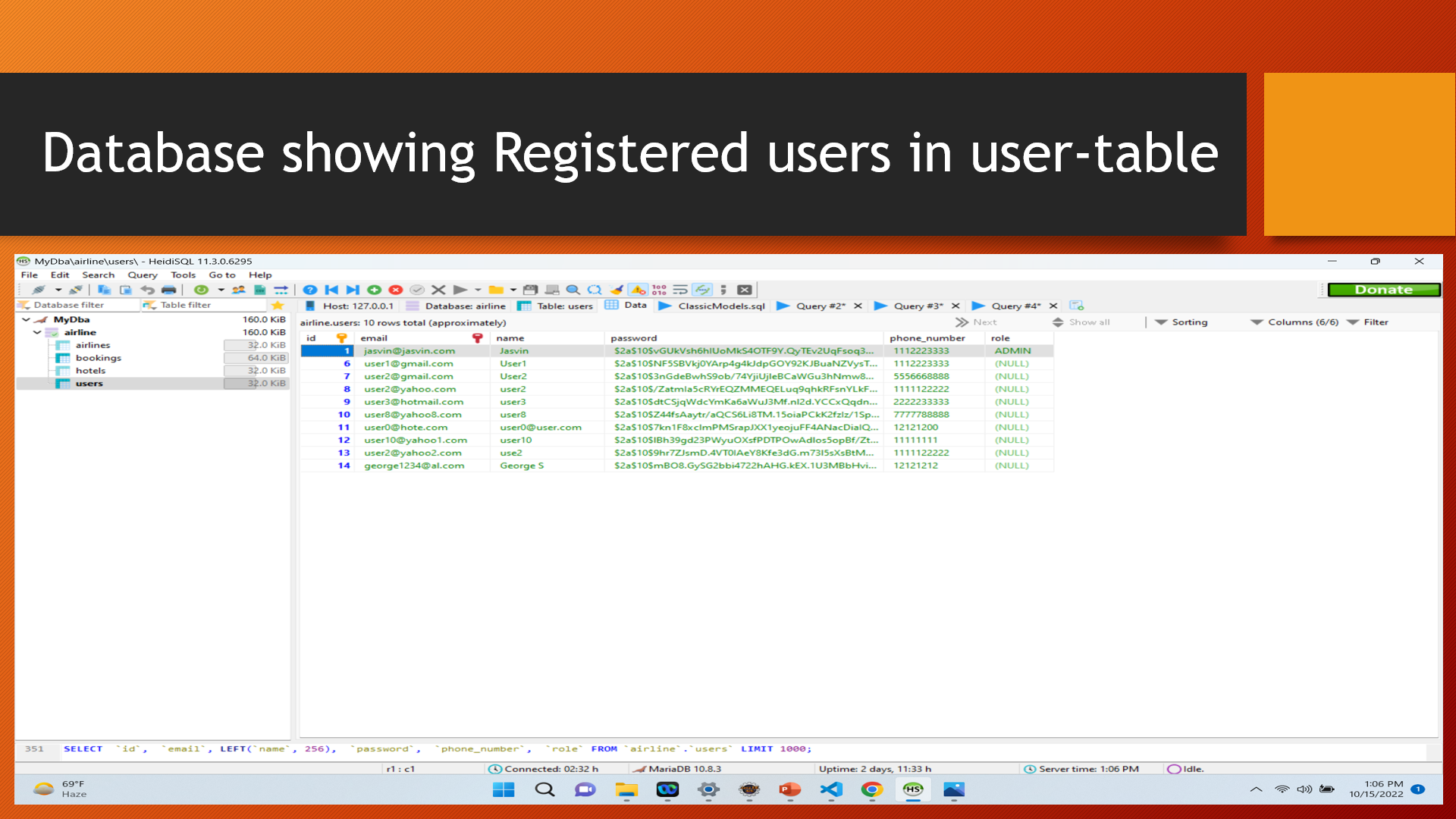This screenshot has height=819, width=1456.
Task: Close the Query #3* tab
Action: [x=955, y=306]
